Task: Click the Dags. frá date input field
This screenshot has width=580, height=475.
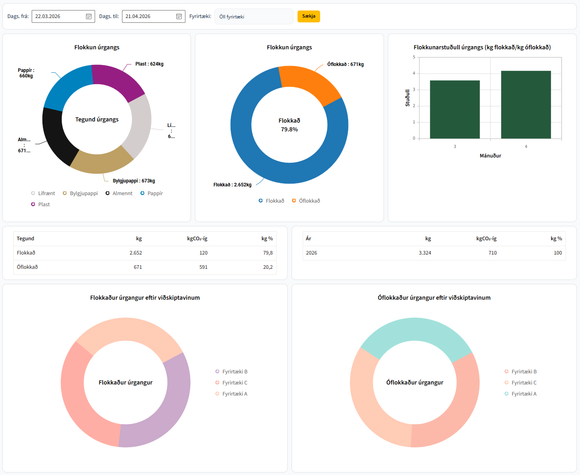Action: (63, 16)
